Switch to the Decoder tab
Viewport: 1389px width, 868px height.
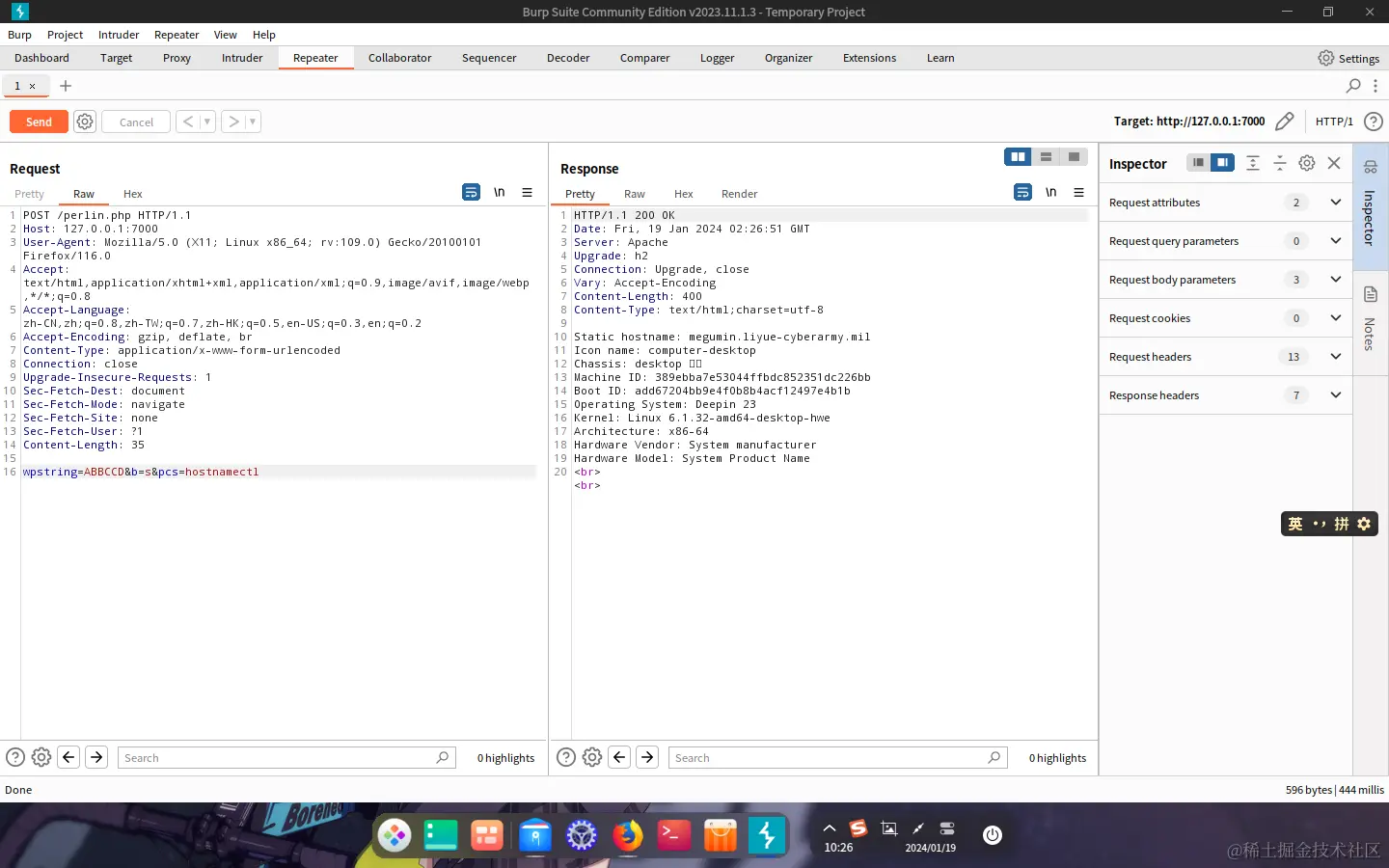click(x=568, y=58)
